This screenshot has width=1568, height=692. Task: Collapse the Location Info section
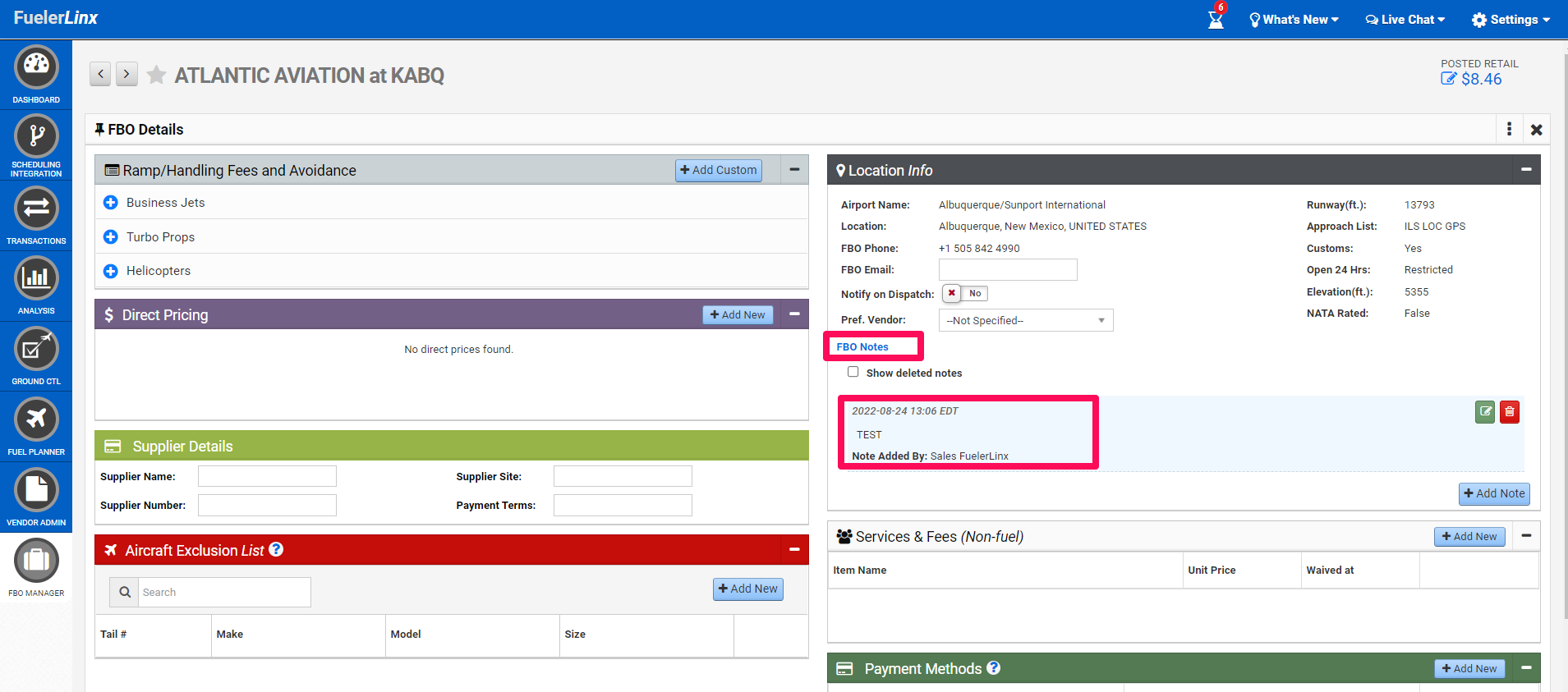[1526, 170]
